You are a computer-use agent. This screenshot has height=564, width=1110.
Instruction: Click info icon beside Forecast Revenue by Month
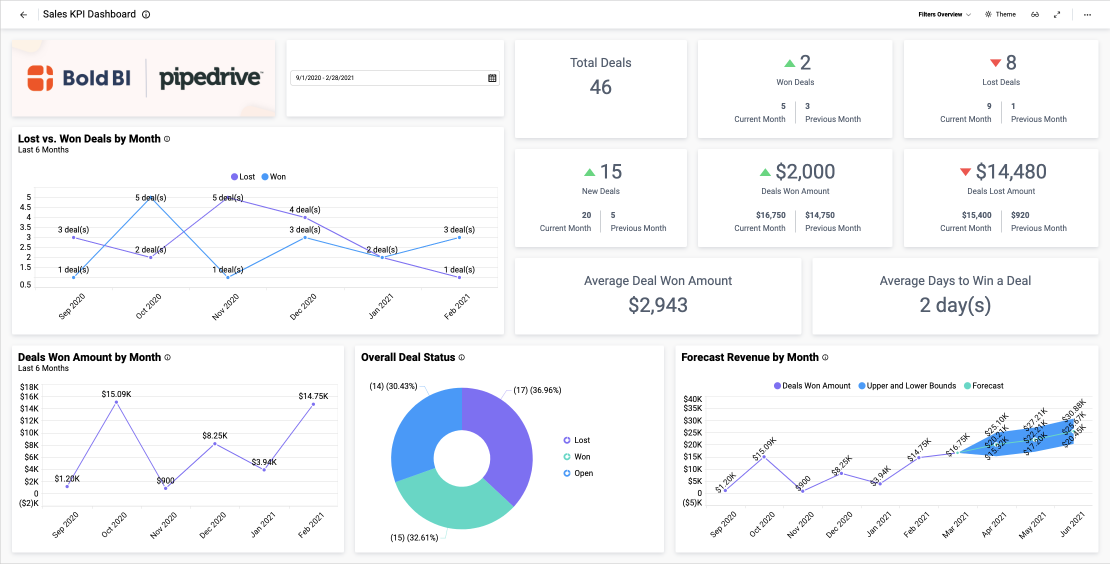[x=825, y=357]
